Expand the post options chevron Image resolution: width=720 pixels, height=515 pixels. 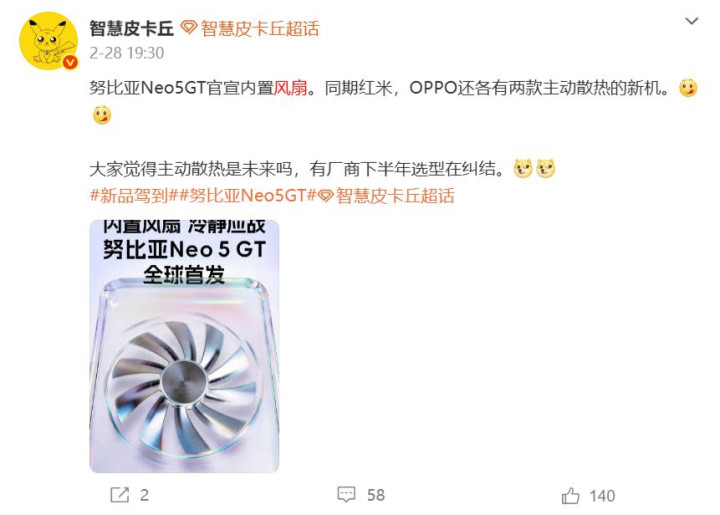692,21
